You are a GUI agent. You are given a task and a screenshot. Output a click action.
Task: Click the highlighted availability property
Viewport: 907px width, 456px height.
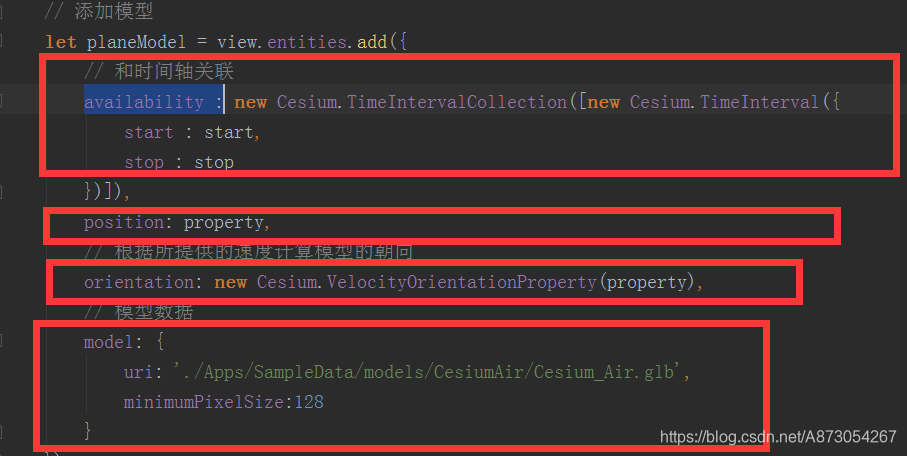tap(144, 102)
